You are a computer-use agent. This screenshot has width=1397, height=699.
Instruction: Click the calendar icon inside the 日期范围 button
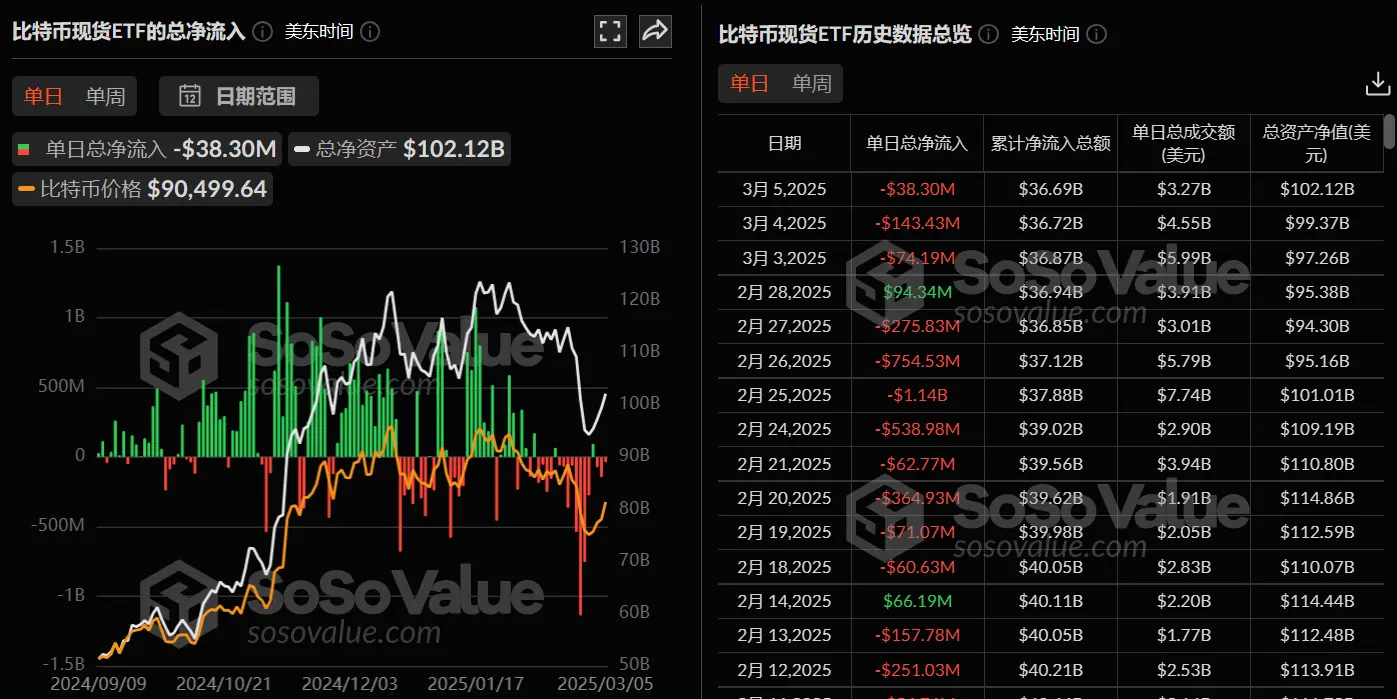point(190,96)
